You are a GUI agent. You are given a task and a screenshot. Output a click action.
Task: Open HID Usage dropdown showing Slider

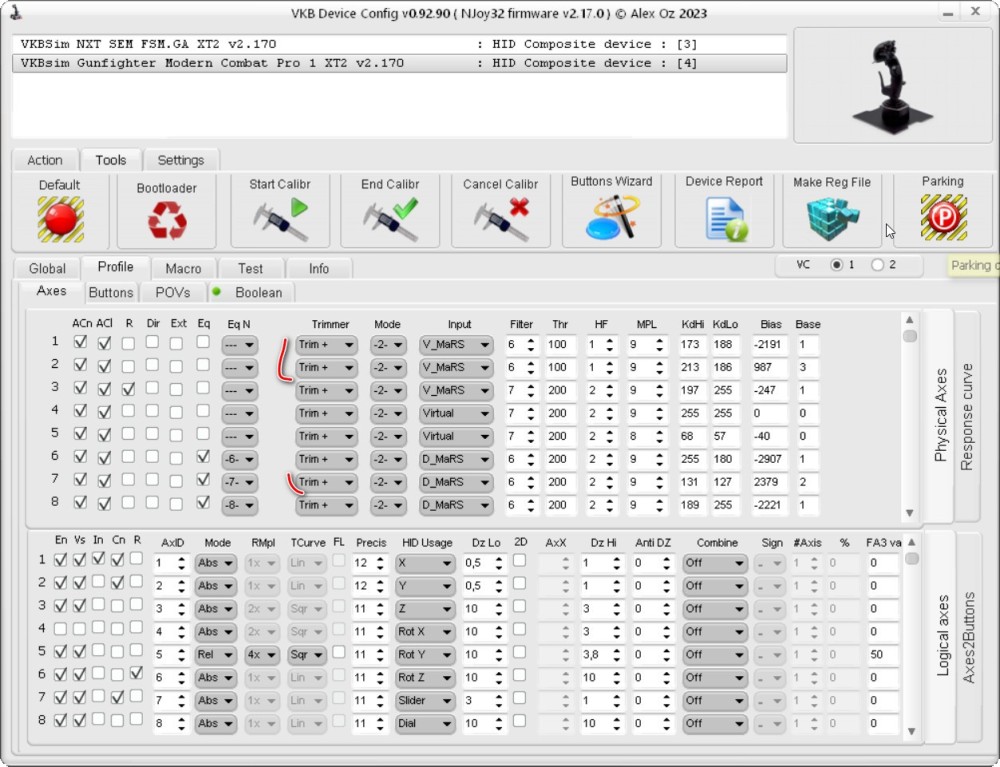425,701
